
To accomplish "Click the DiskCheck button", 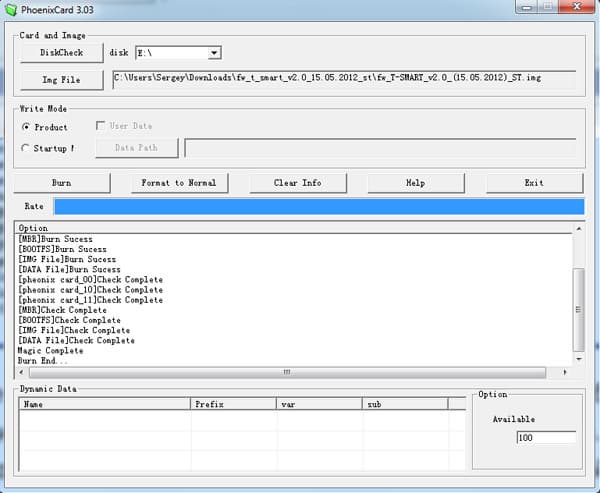I will click(62, 52).
